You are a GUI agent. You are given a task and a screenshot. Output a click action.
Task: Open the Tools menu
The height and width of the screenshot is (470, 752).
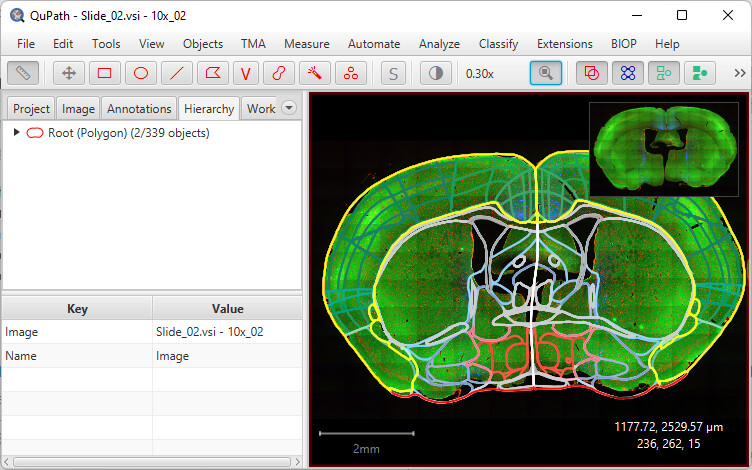[106, 44]
